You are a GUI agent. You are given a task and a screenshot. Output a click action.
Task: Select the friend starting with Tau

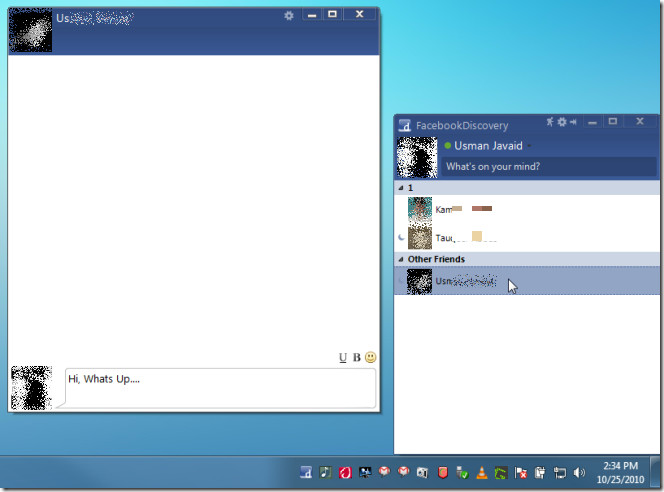(526, 238)
